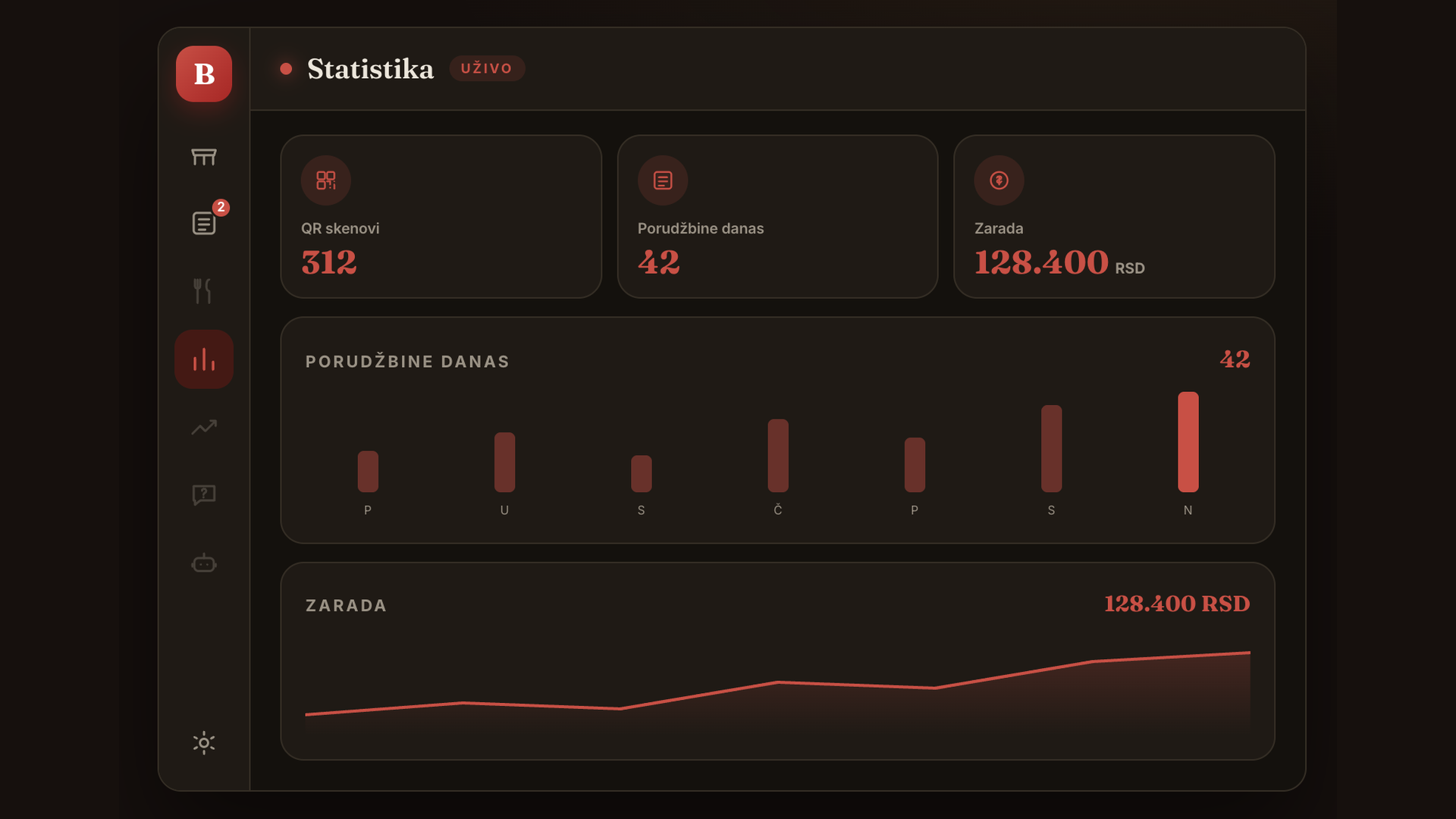This screenshot has height=819, width=1456.
Task: Click the 128.400 RSD value in top Zarada card
Action: coord(1059,262)
